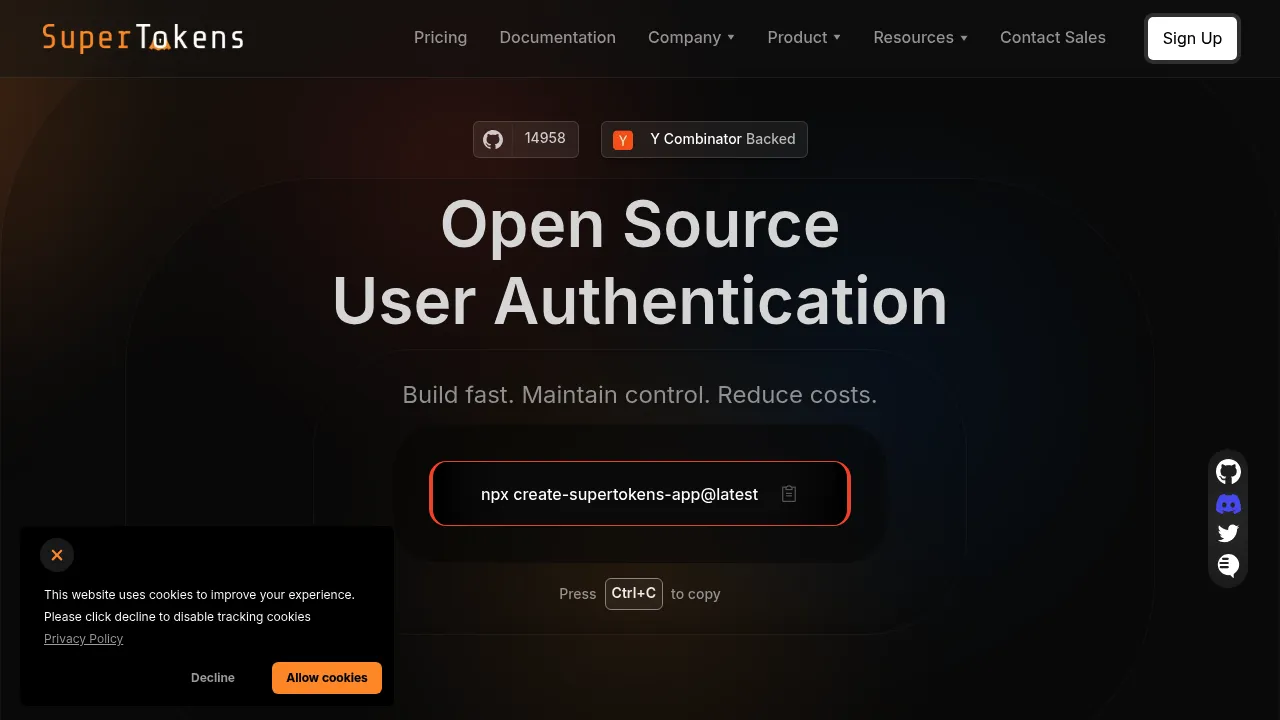The height and width of the screenshot is (720, 1280).
Task: Open Contact Sales page
Action: point(1053,37)
